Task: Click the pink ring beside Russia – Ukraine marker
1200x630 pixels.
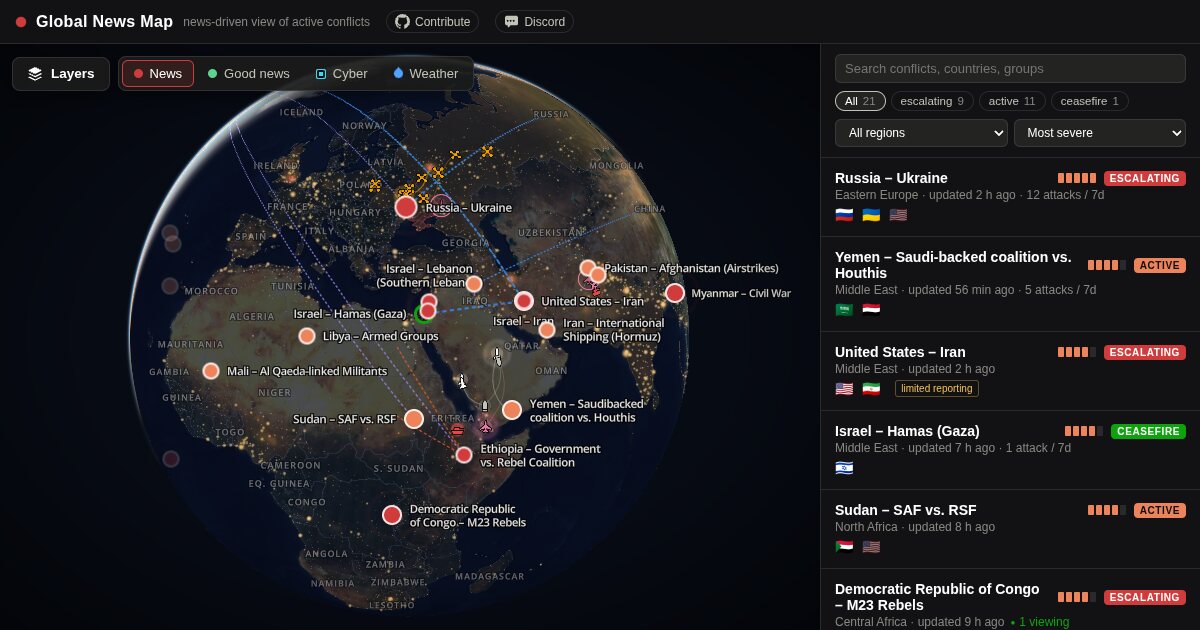Action: pos(441,206)
